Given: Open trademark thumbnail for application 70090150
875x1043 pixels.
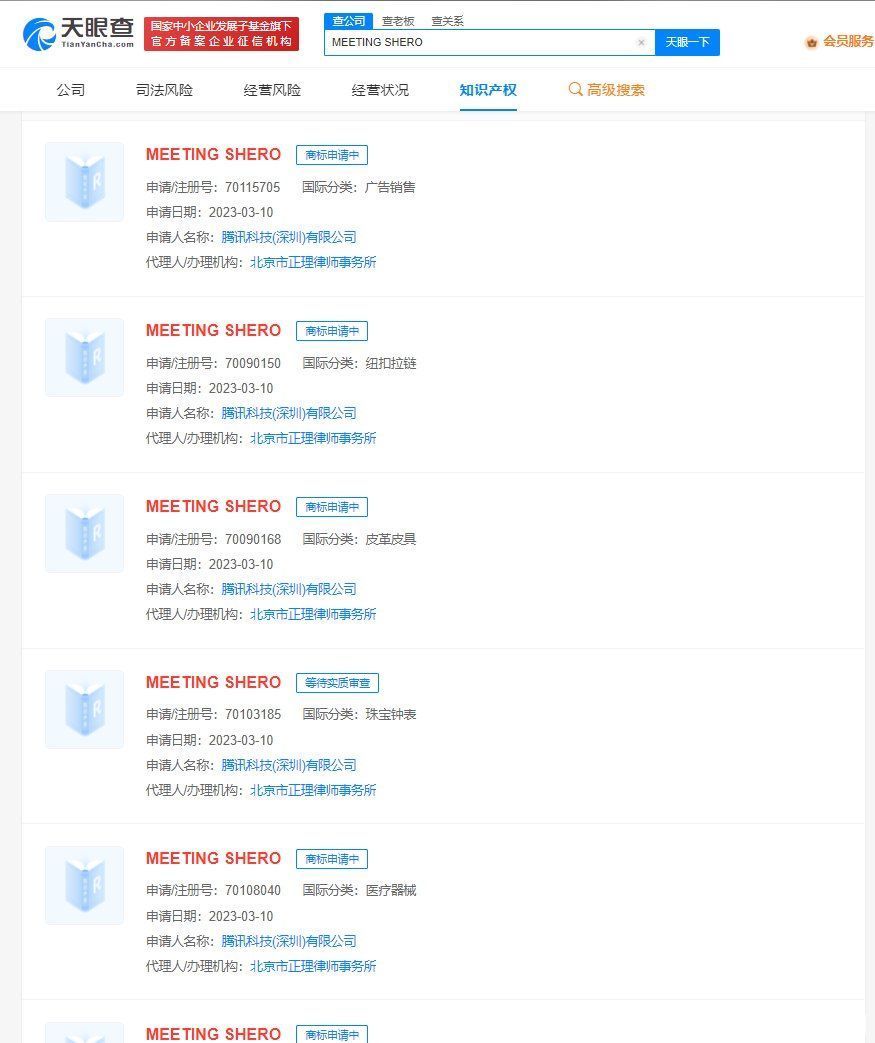Looking at the screenshot, I should click(85, 357).
